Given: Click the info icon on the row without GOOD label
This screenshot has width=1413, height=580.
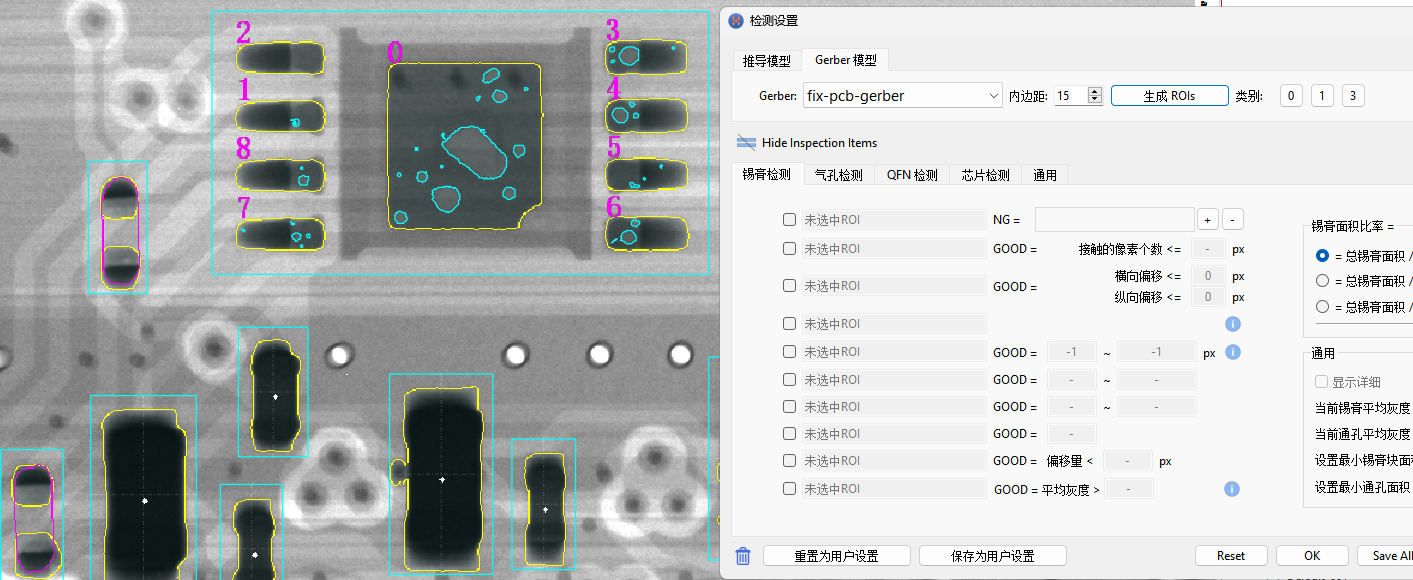Looking at the screenshot, I should (x=1232, y=324).
